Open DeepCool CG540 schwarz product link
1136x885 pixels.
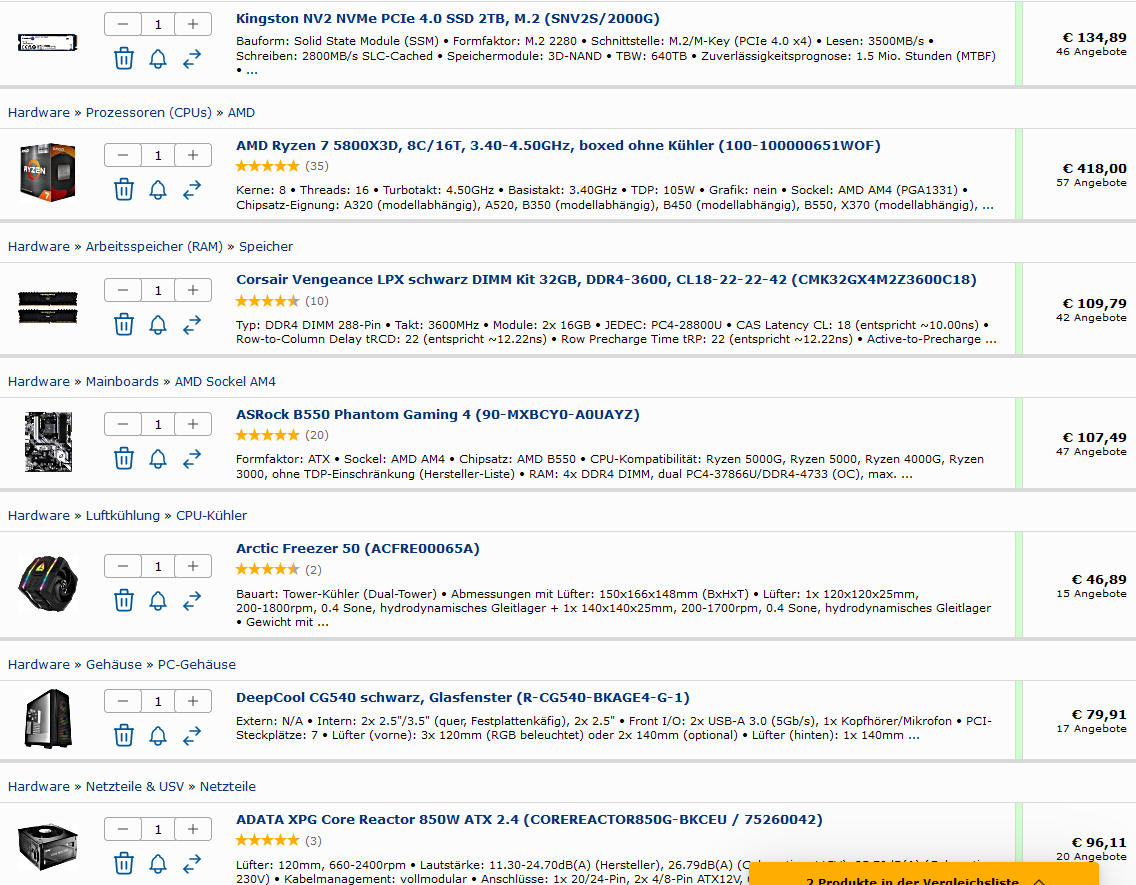pos(462,697)
